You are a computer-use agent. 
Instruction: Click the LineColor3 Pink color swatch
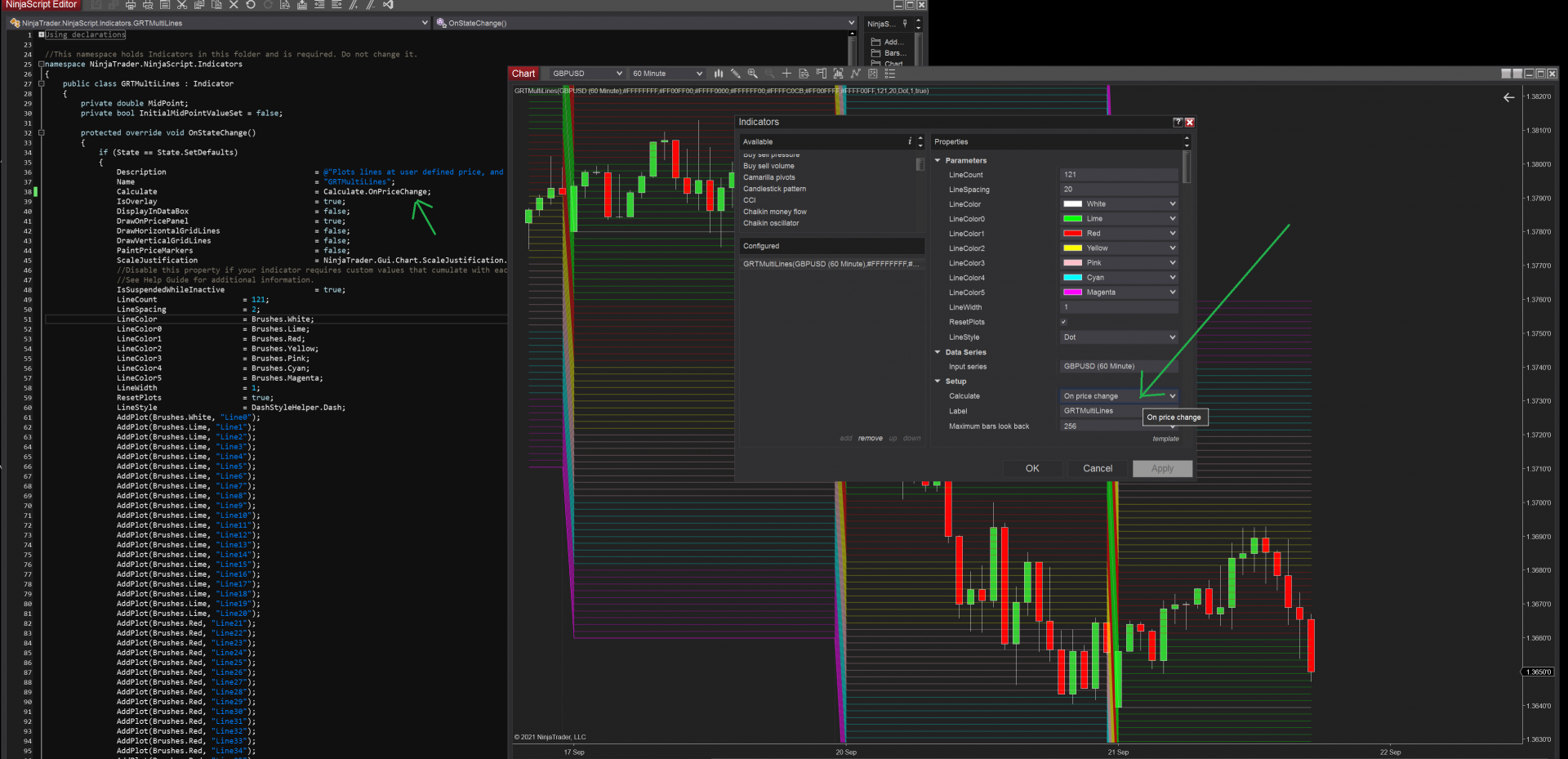(x=1072, y=263)
